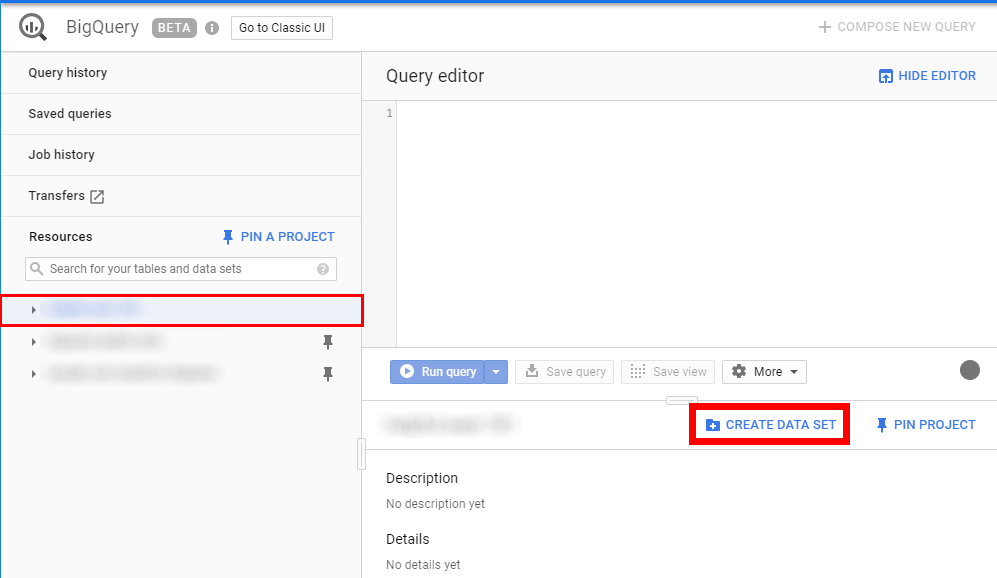The image size is (997, 578).
Task: Expand the second blurred project row
Action: pyautogui.click(x=33, y=342)
